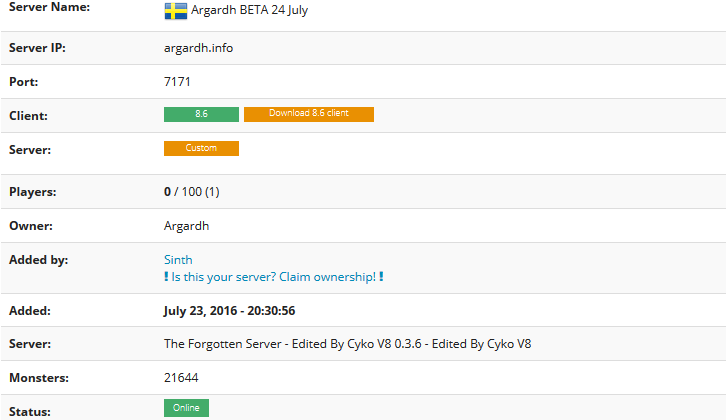The image size is (726, 420).
Task: Click the added date July 23, 2016
Action: (229, 311)
